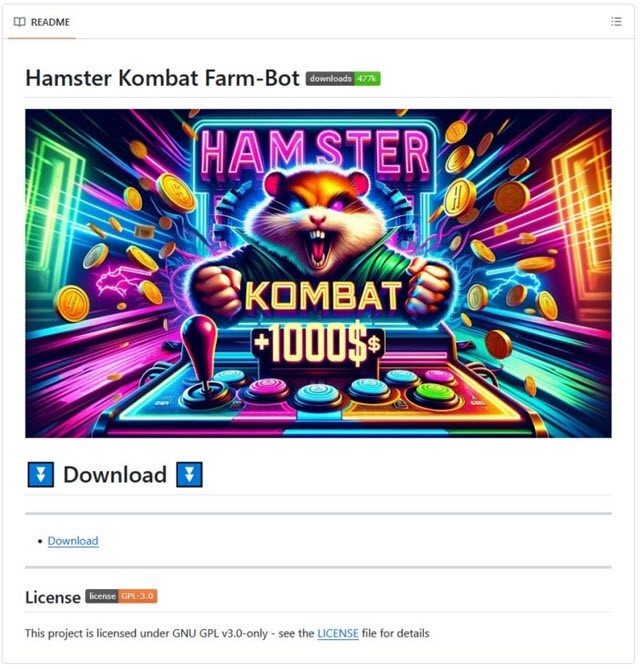Select the README tab
The width and height of the screenshot is (640, 669).
click(x=41, y=22)
